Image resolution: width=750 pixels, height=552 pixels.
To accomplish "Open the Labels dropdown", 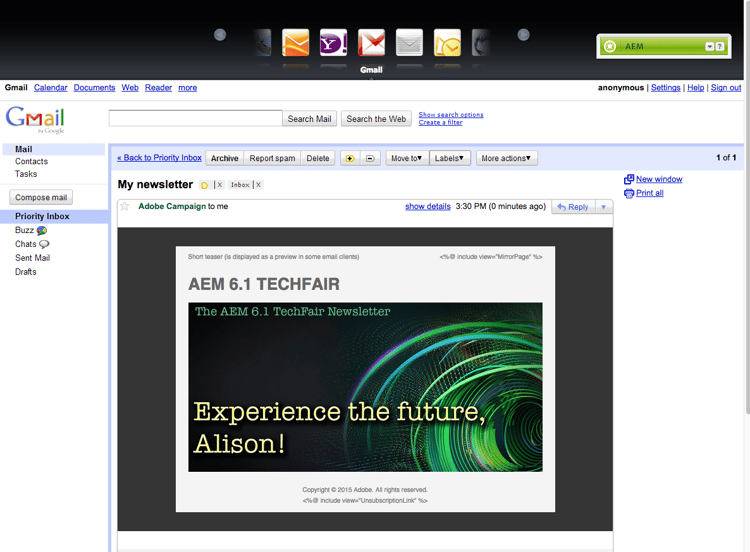I will pyautogui.click(x=450, y=158).
